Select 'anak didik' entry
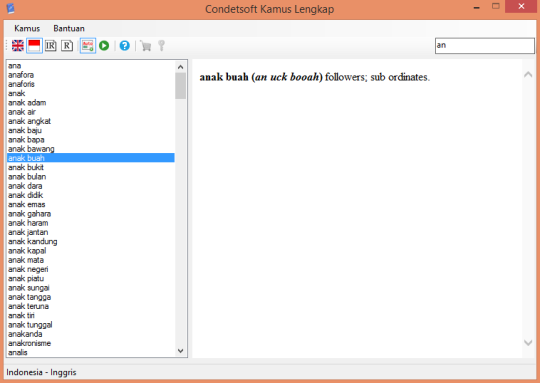The width and height of the screenshot is (540, 383). pos(91,195)
